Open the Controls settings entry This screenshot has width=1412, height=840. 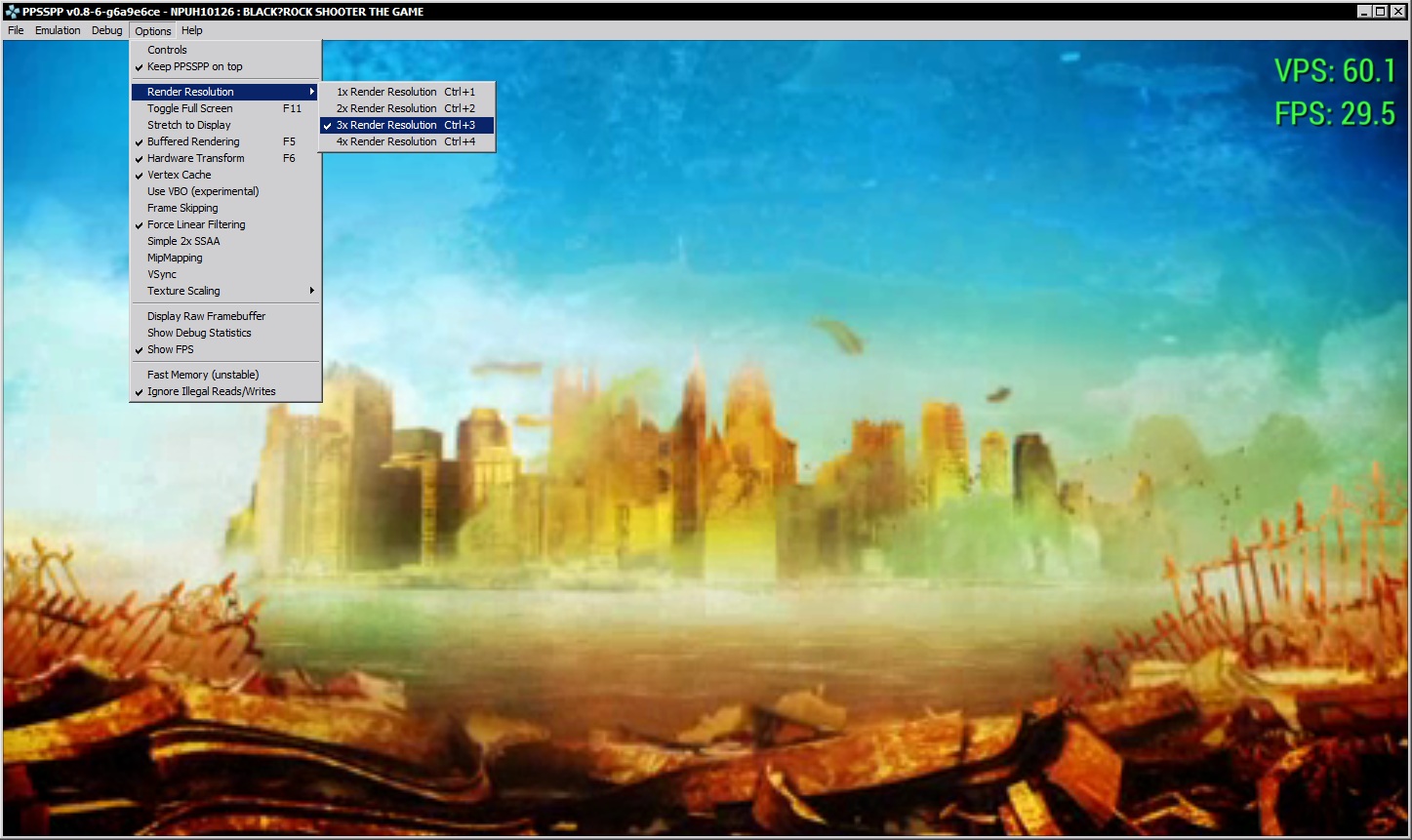[x=167, y=50]
